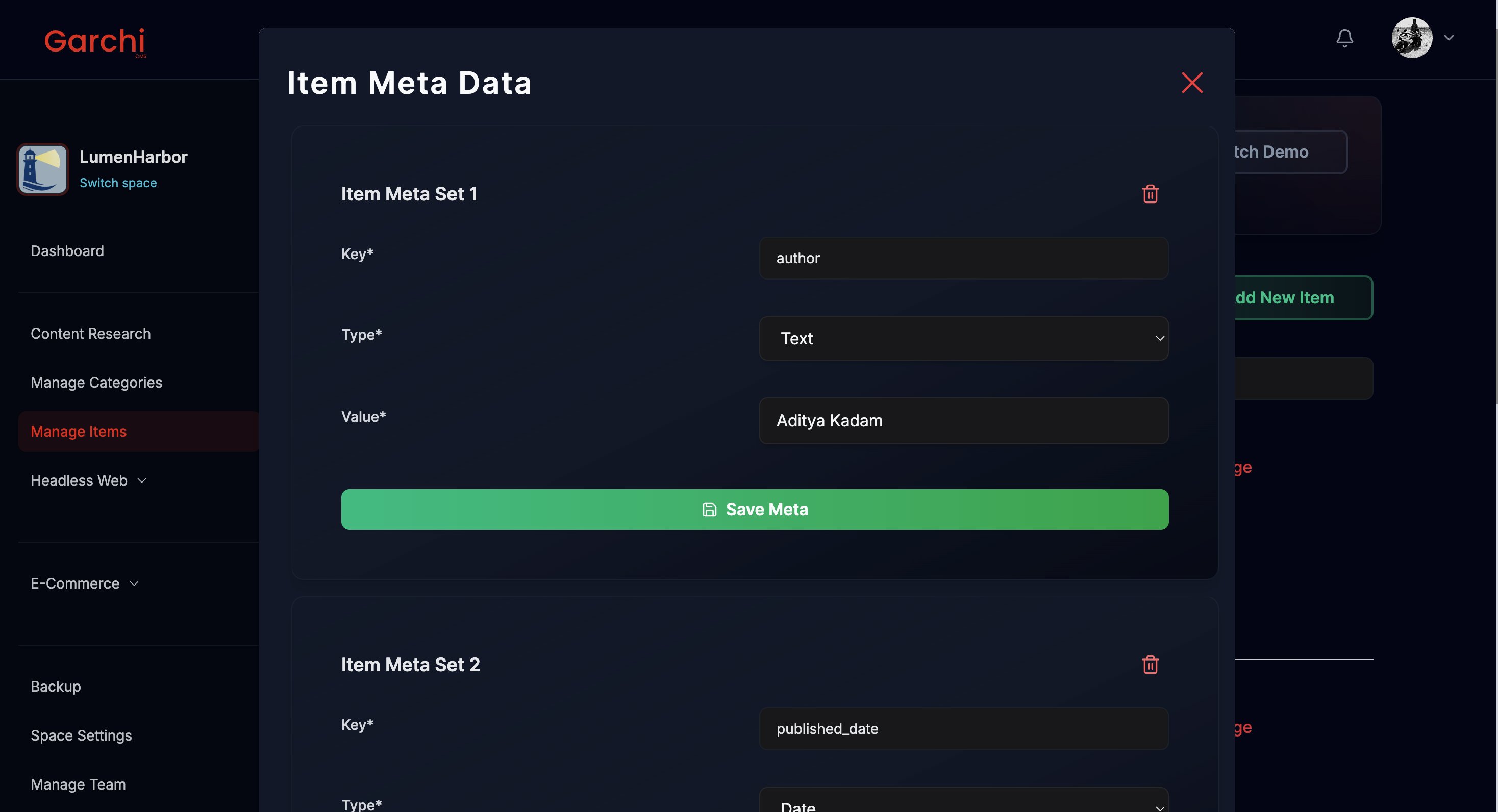Click the published_date key field
This screenshot has height=812, width=1498.
click(x=963, y=729)
